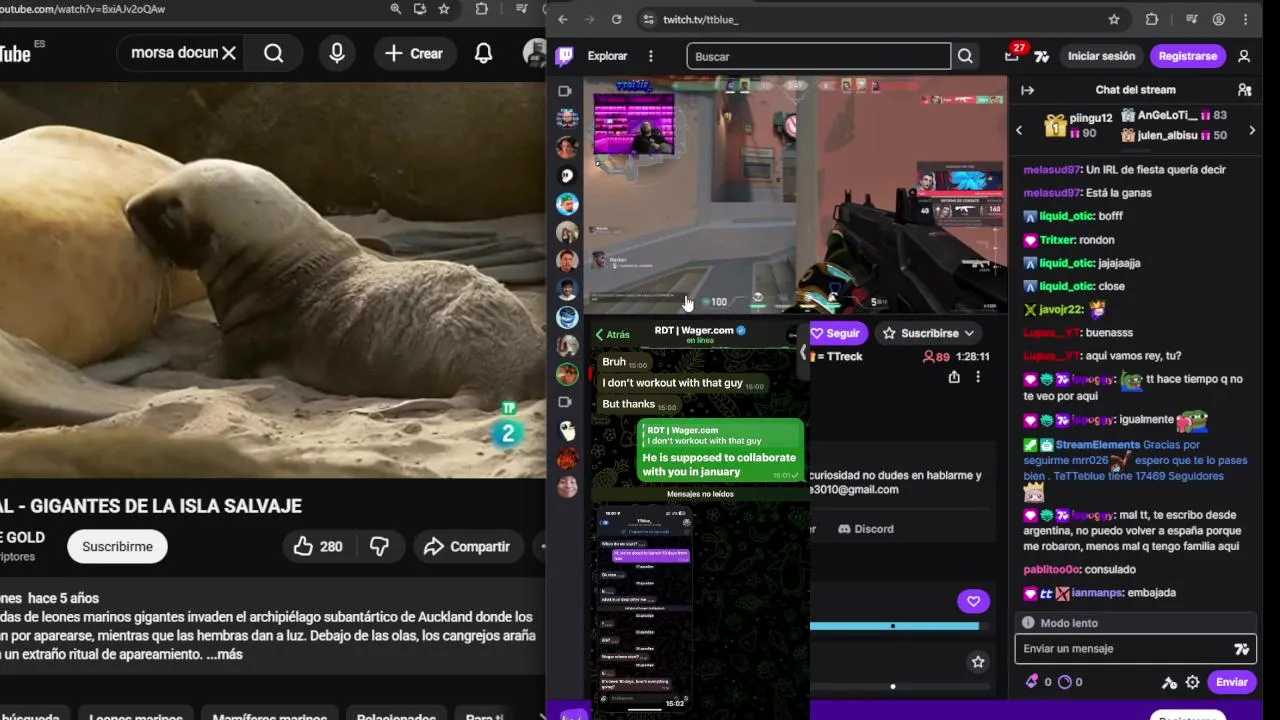Bookmark the YouTube page star icon
This screenshot has width=1280, height=720.
point(444,9)
